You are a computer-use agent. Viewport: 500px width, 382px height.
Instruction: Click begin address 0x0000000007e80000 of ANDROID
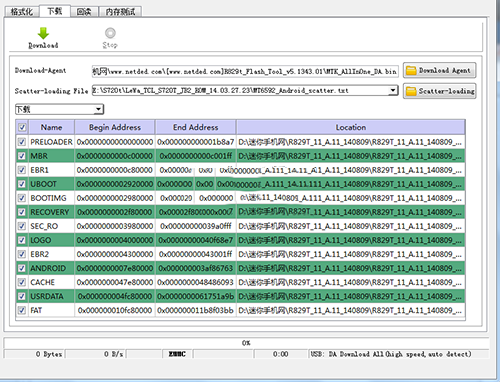(115, 268)
